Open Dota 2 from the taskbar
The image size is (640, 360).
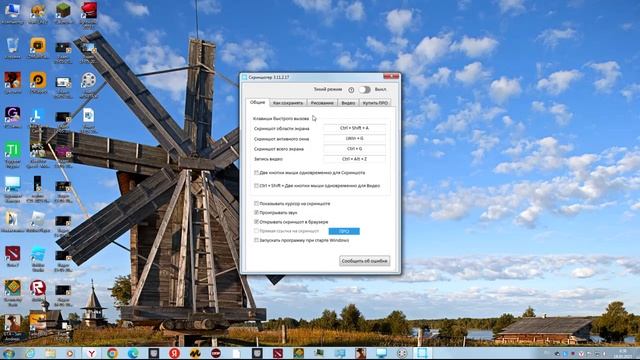point(278,353)
